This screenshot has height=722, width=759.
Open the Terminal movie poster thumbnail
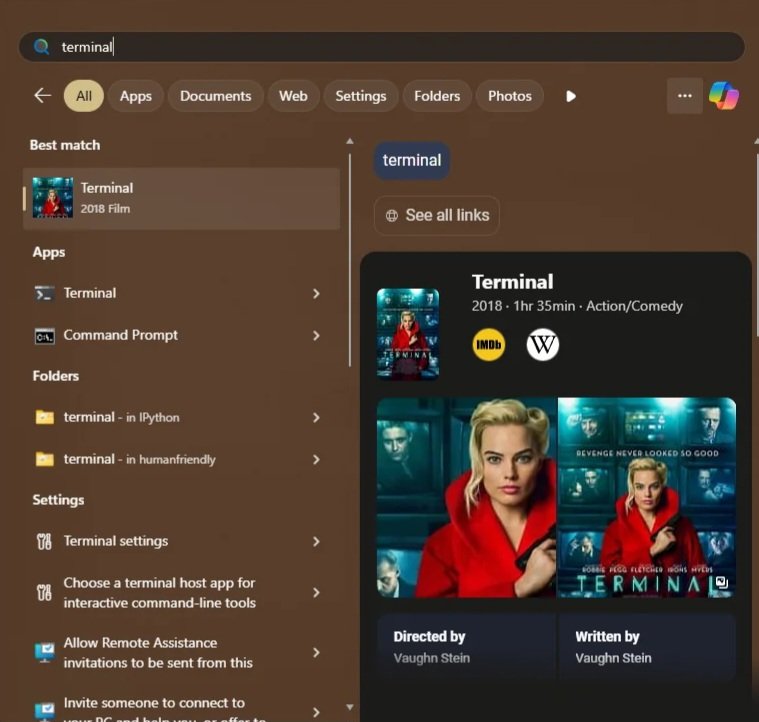[x=408, y=334]
